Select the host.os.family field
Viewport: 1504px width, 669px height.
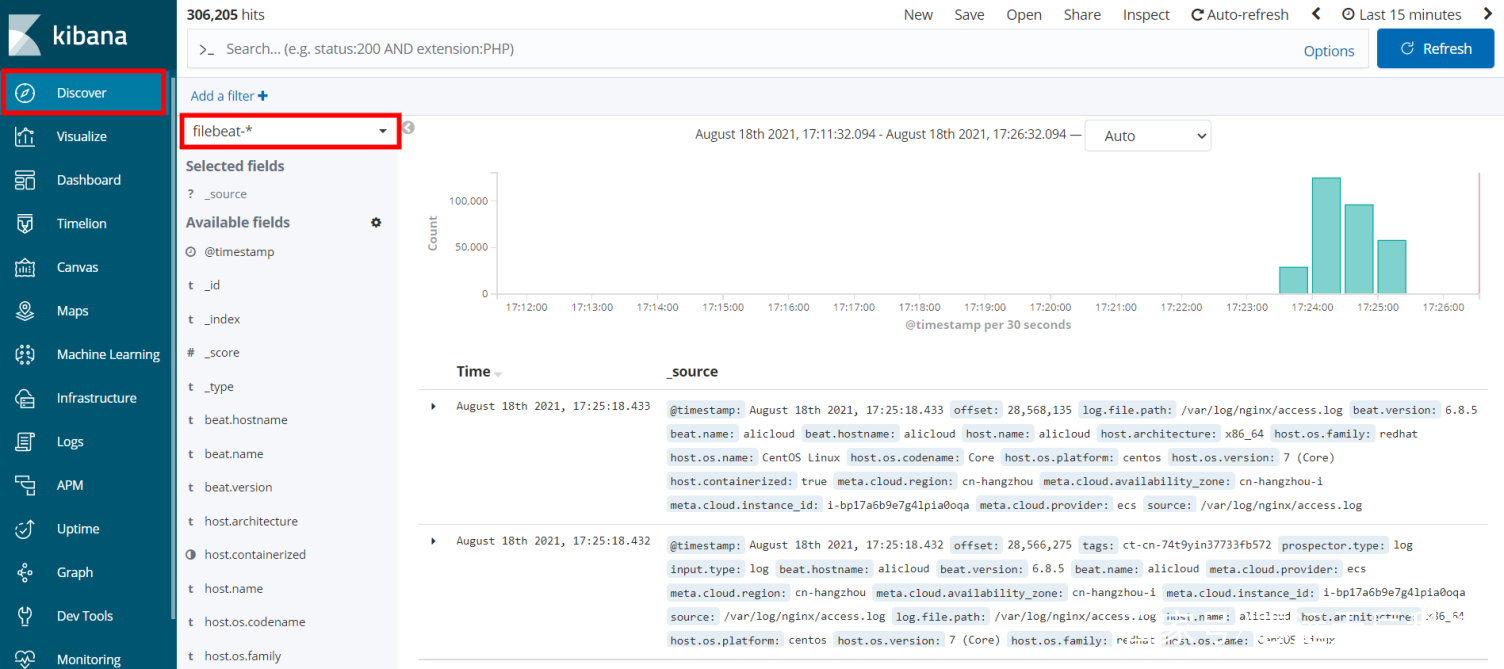243,656
